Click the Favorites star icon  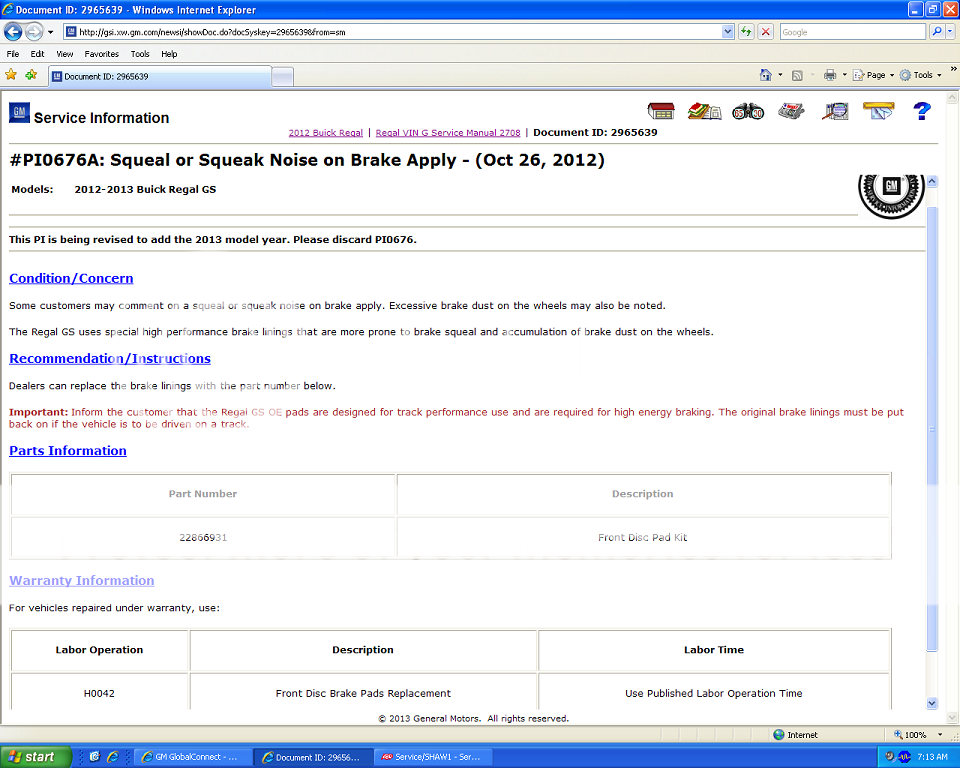(11, 75)
